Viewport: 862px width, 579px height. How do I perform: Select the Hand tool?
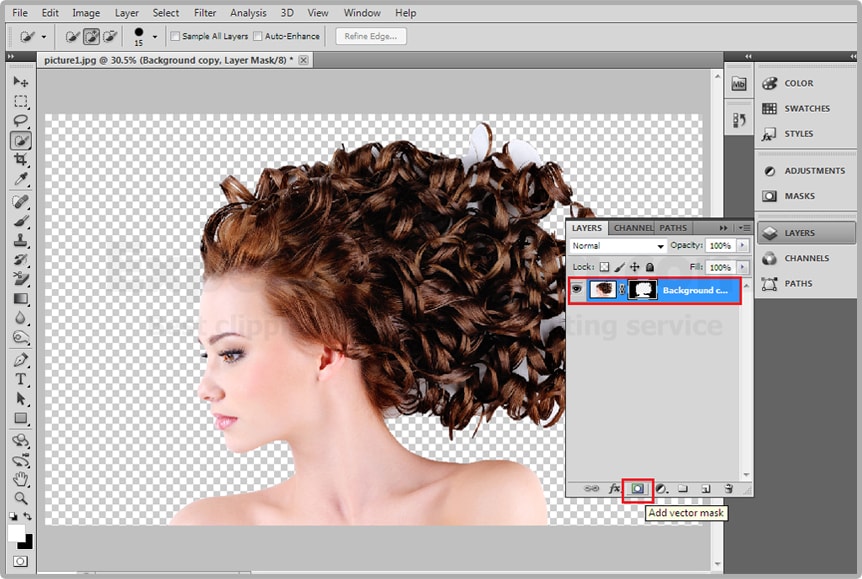click(x=21, y=478)
